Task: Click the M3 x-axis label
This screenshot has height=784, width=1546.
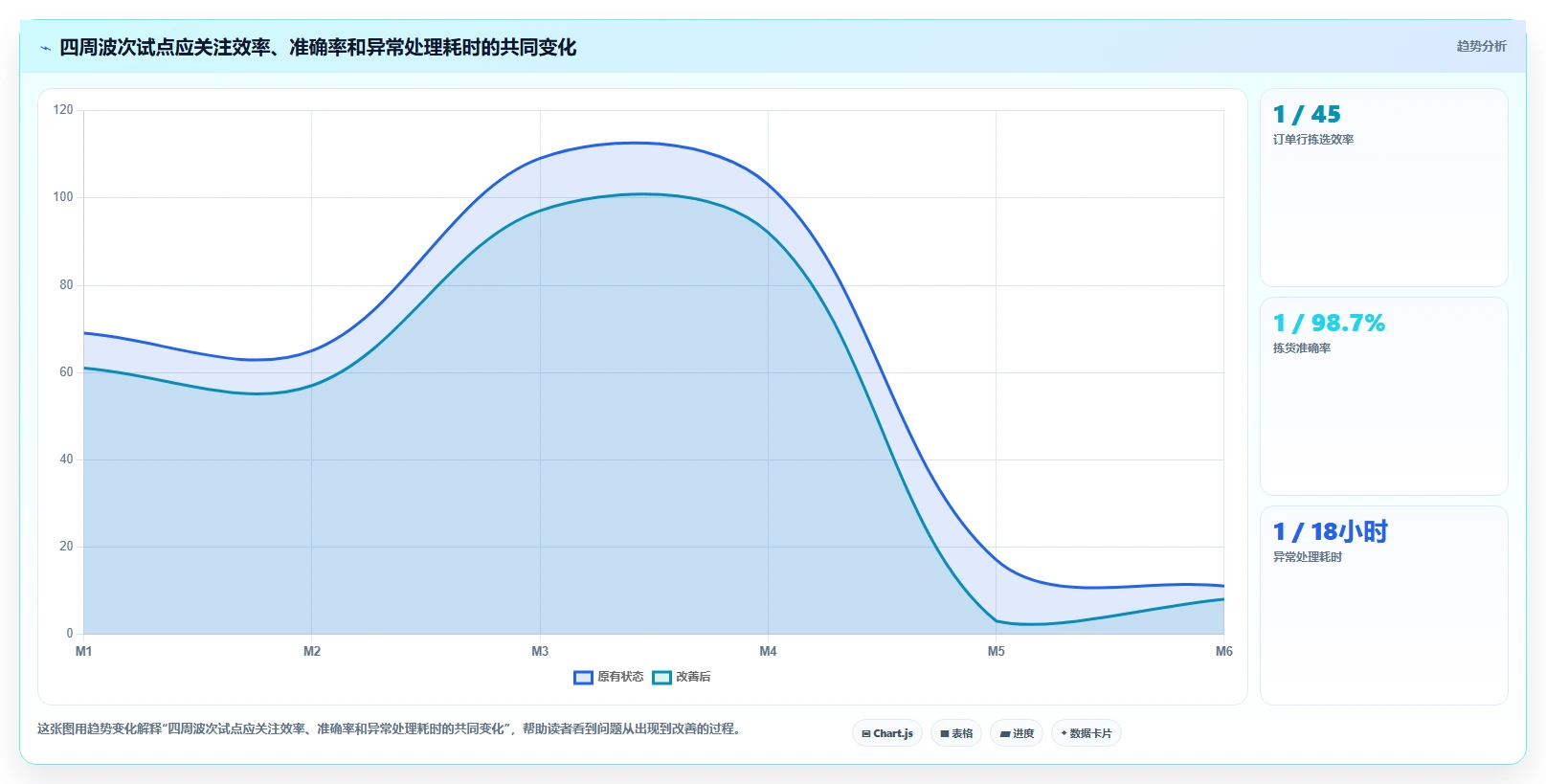Action: coord(540,651)
